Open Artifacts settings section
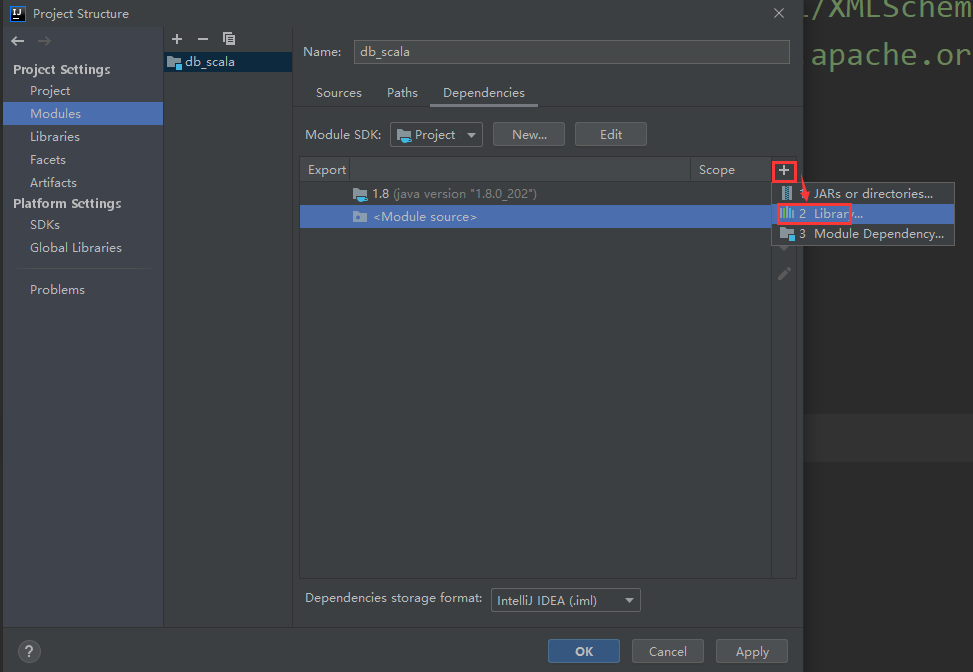This screenshot has height=672, width=973. 53,182
